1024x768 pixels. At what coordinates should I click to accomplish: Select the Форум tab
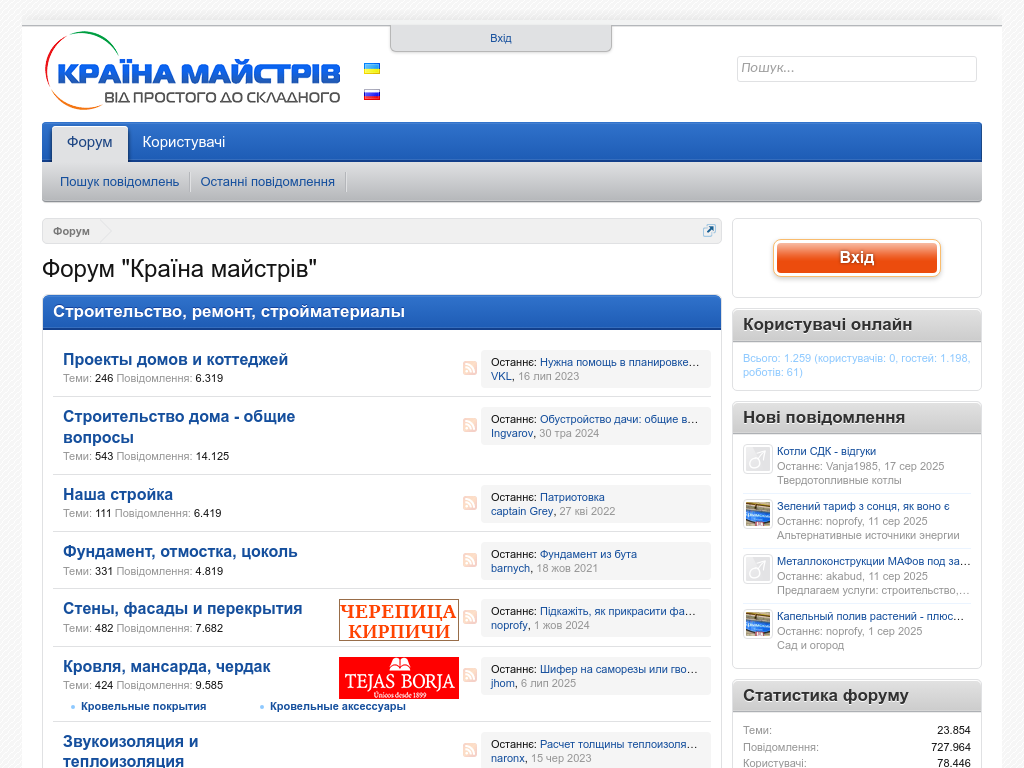tap(90, 142)
